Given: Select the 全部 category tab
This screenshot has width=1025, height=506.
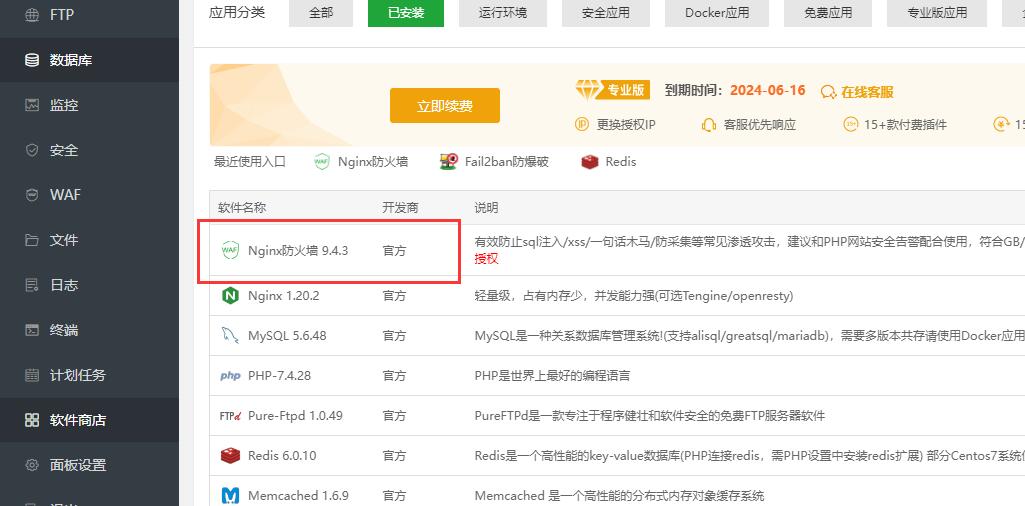Looking at the screenshot, I should coord(321,12).
